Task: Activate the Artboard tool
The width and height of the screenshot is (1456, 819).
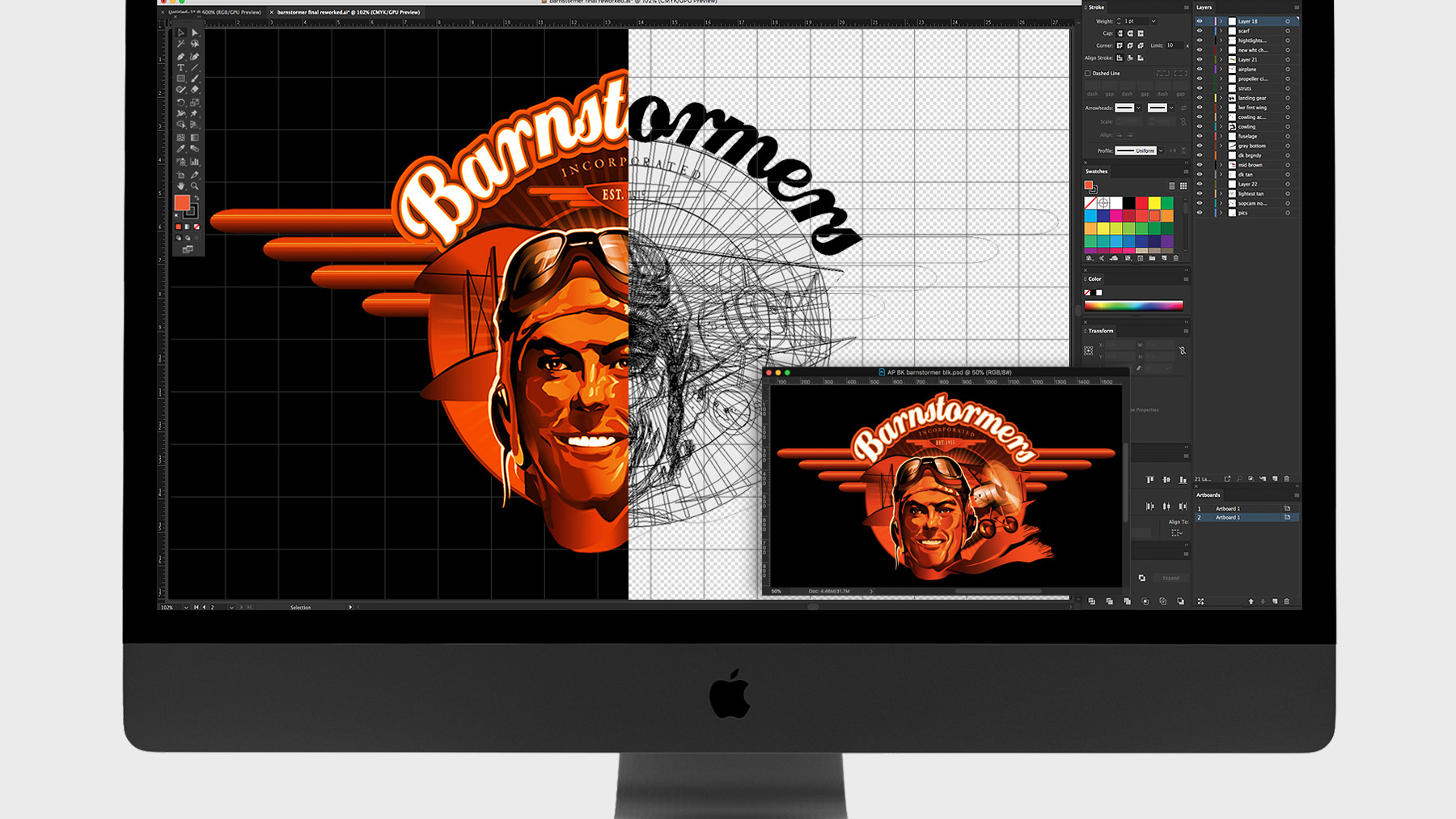Action: 181,175
